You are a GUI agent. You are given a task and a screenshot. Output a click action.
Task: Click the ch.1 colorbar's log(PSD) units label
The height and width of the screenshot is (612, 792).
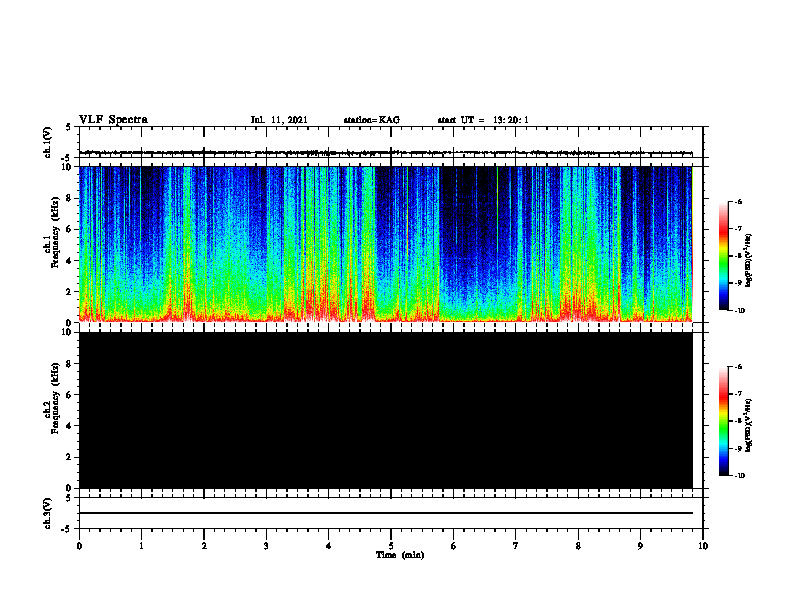pos(749,260)
